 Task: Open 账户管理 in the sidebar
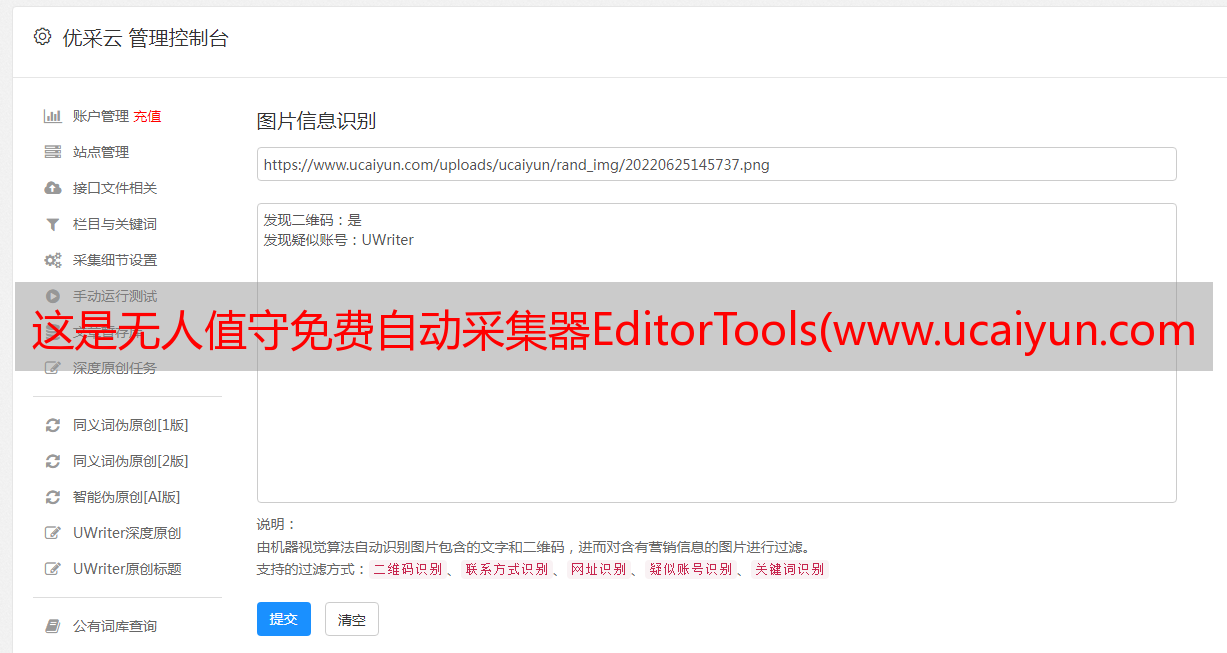pos(101,116)
